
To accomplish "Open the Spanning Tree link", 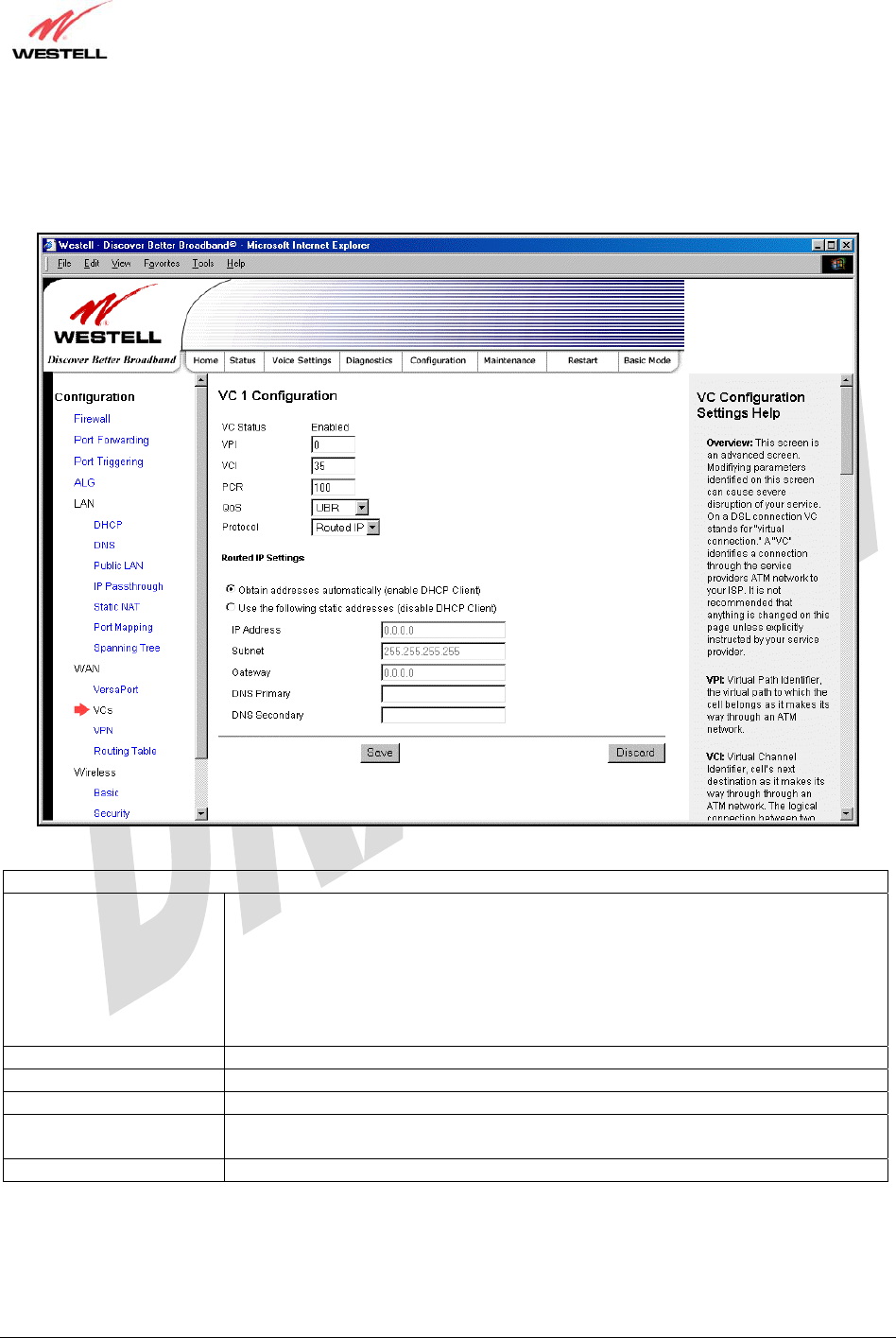I will point(127,648).
